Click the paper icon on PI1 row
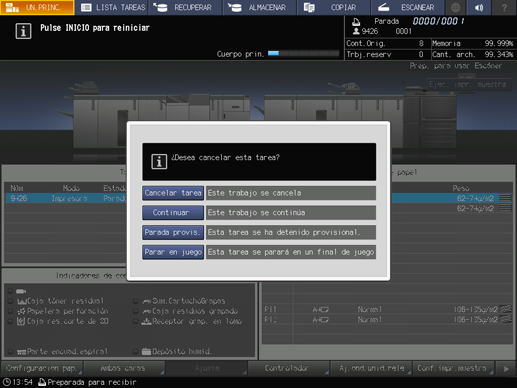 tap(505, 309)
